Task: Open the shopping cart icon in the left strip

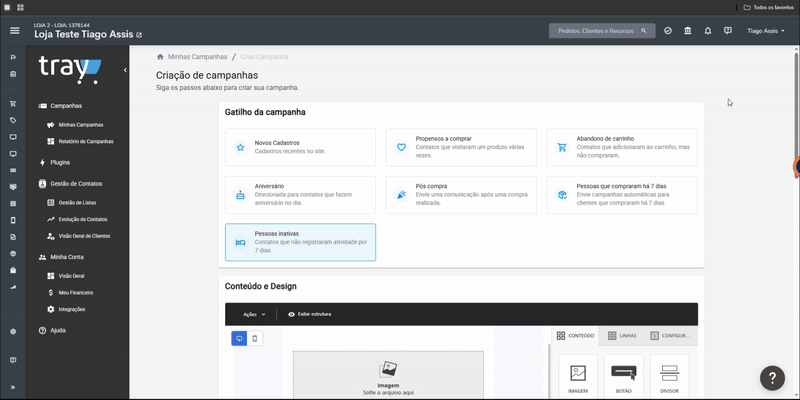Action: tap(13, 104)
